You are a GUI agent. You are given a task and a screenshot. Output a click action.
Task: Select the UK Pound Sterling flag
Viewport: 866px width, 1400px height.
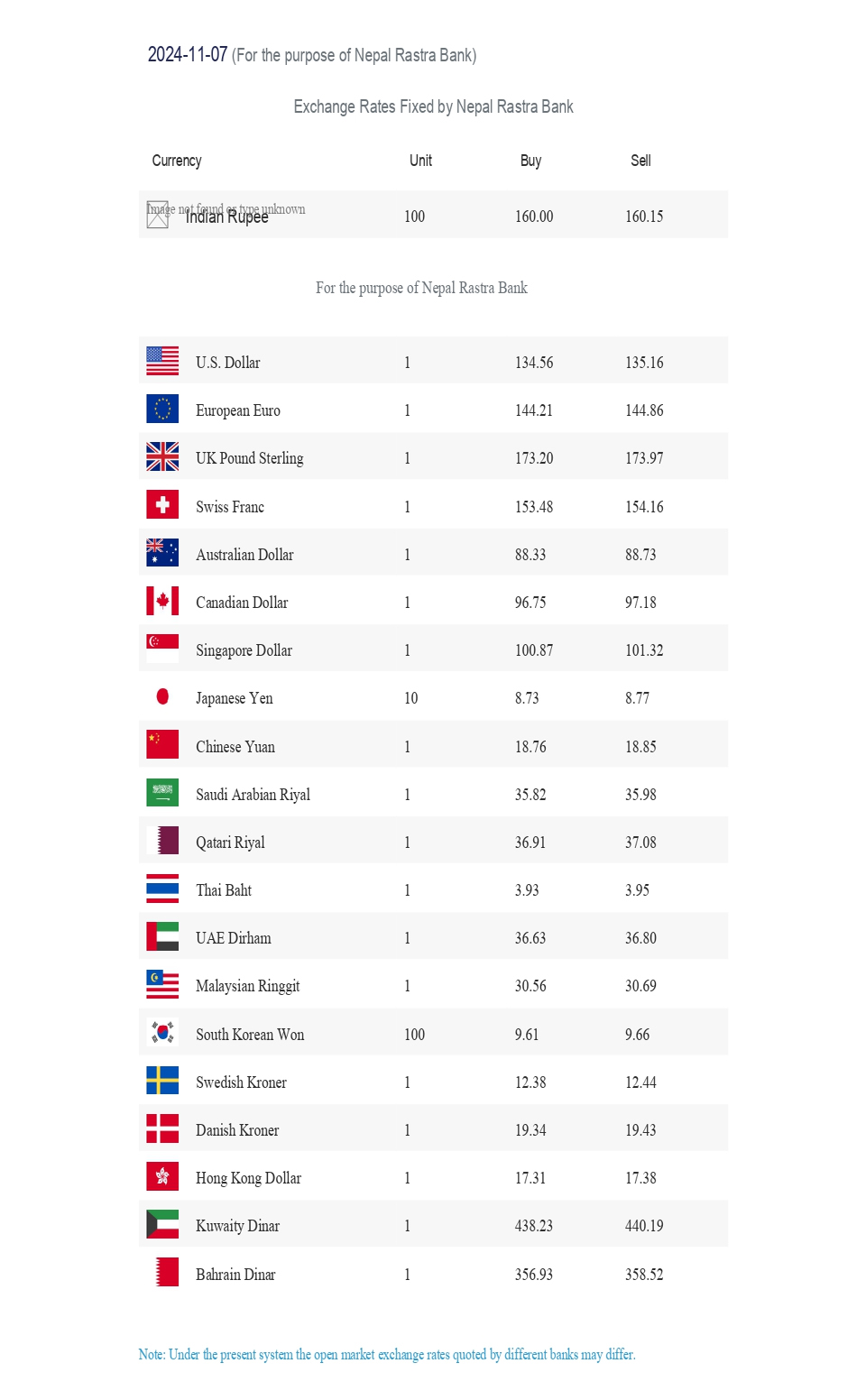pos(162,456)
